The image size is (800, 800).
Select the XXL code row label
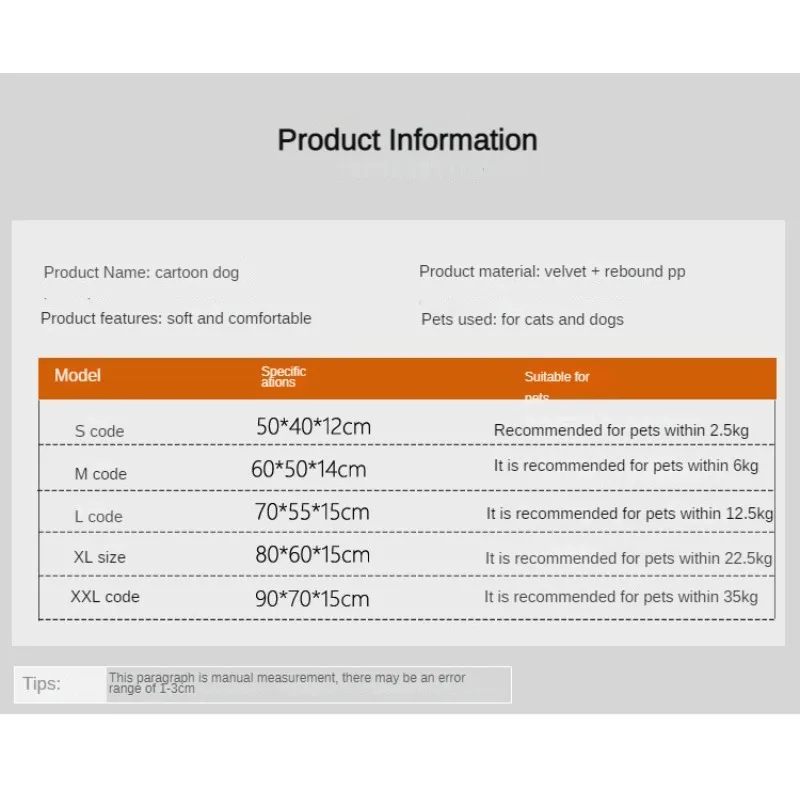pos(105,597)
